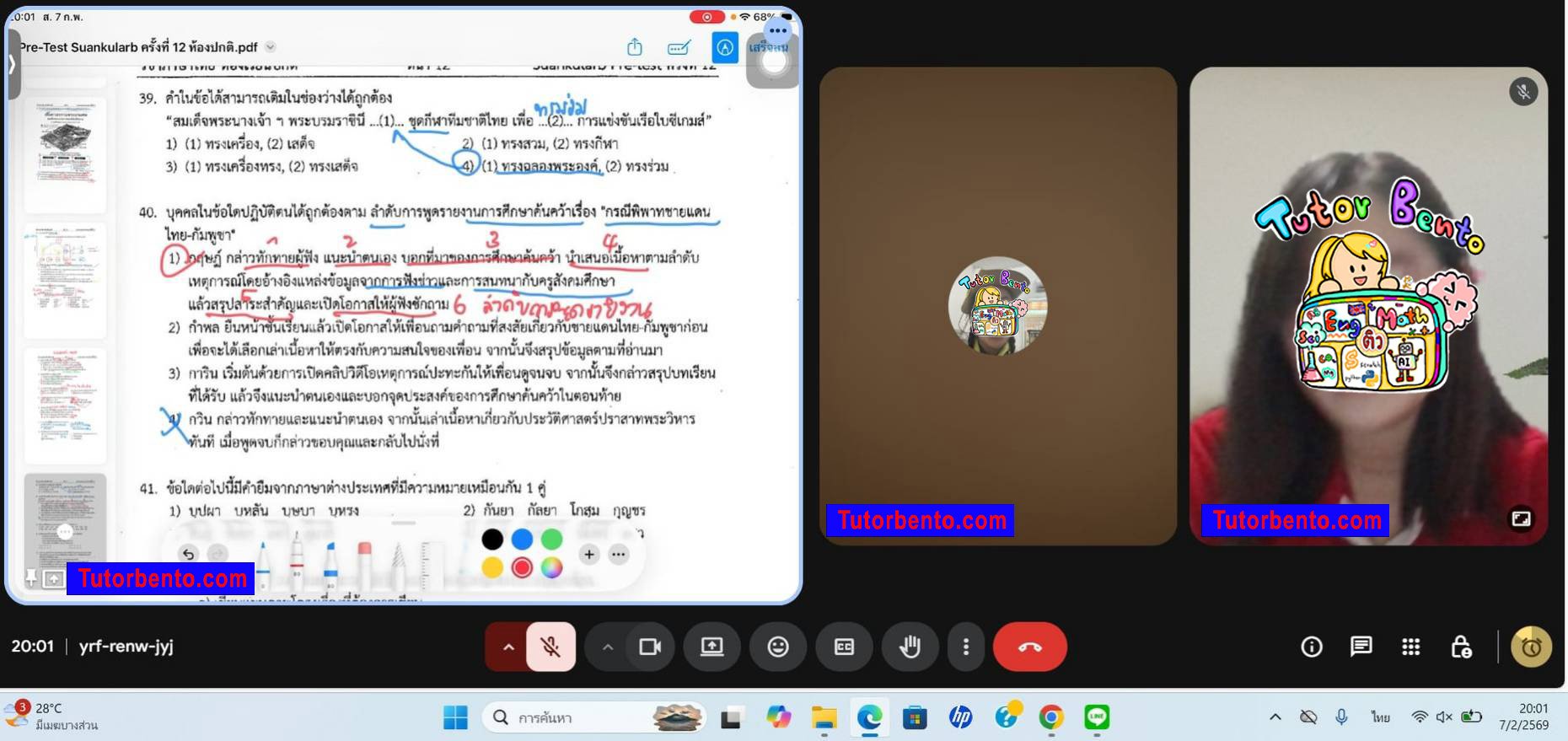Open first page thumbnail in PDF sidebar
The image size is (1568, 741).
coord(65,154)
